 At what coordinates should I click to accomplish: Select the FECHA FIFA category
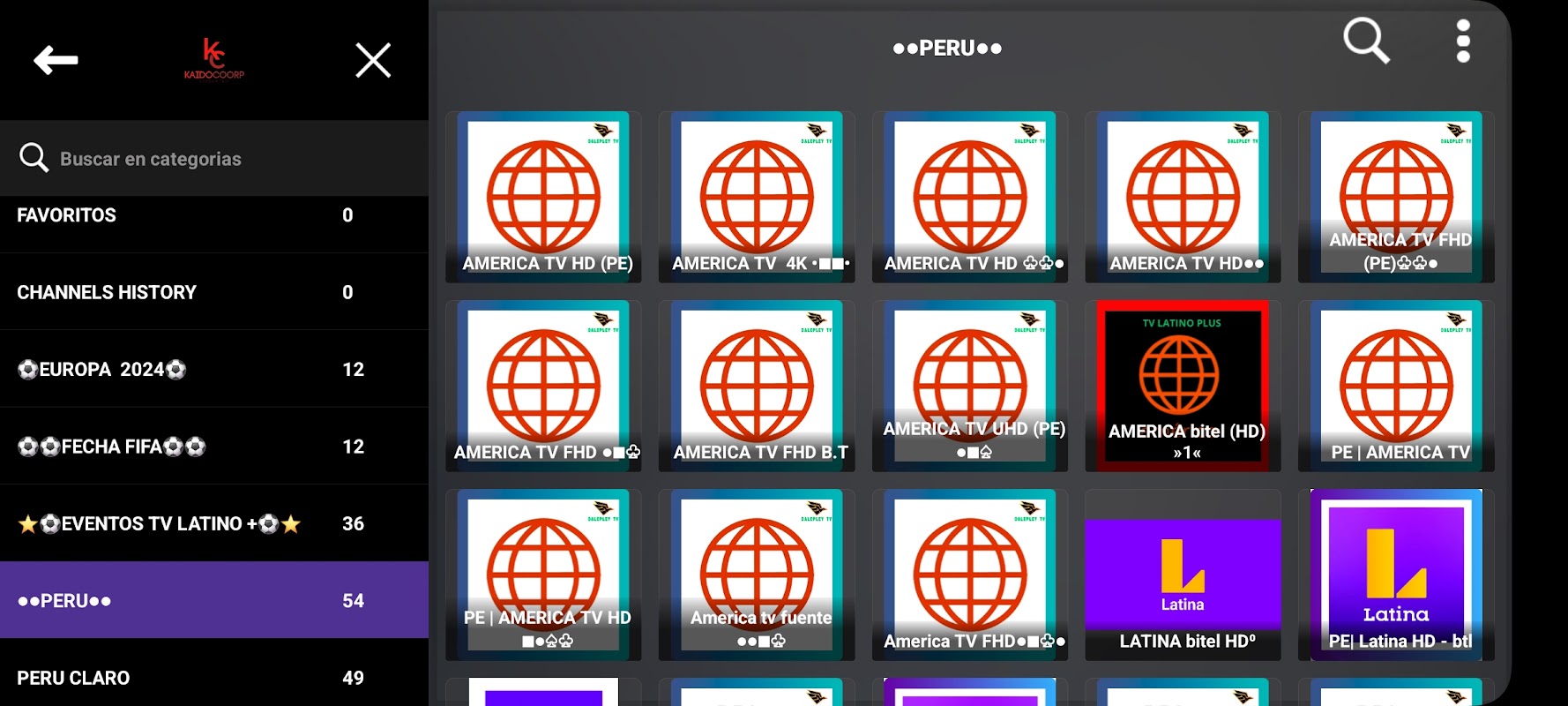[x=214, y=447]
